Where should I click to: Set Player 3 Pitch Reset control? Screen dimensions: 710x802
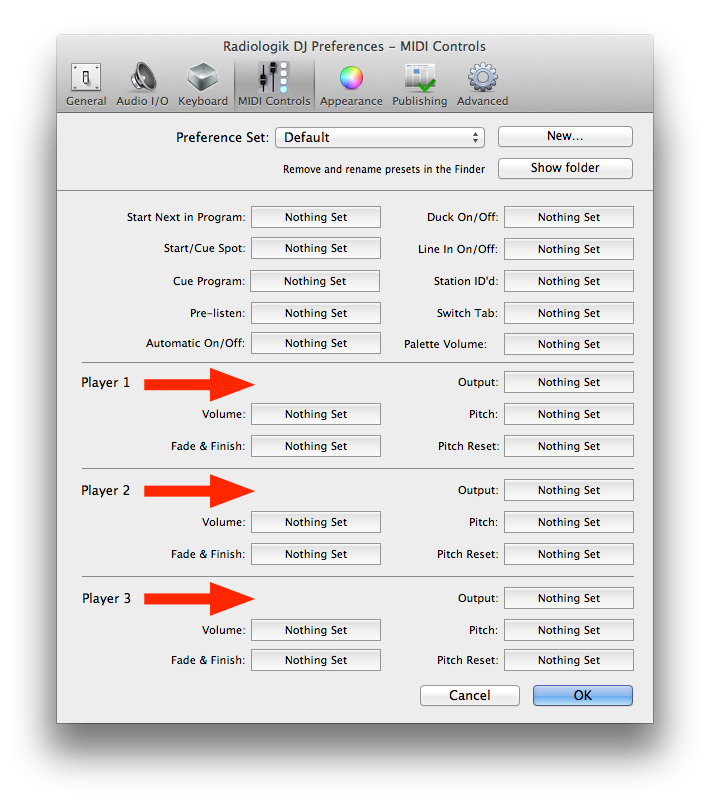tap(569, 660)
